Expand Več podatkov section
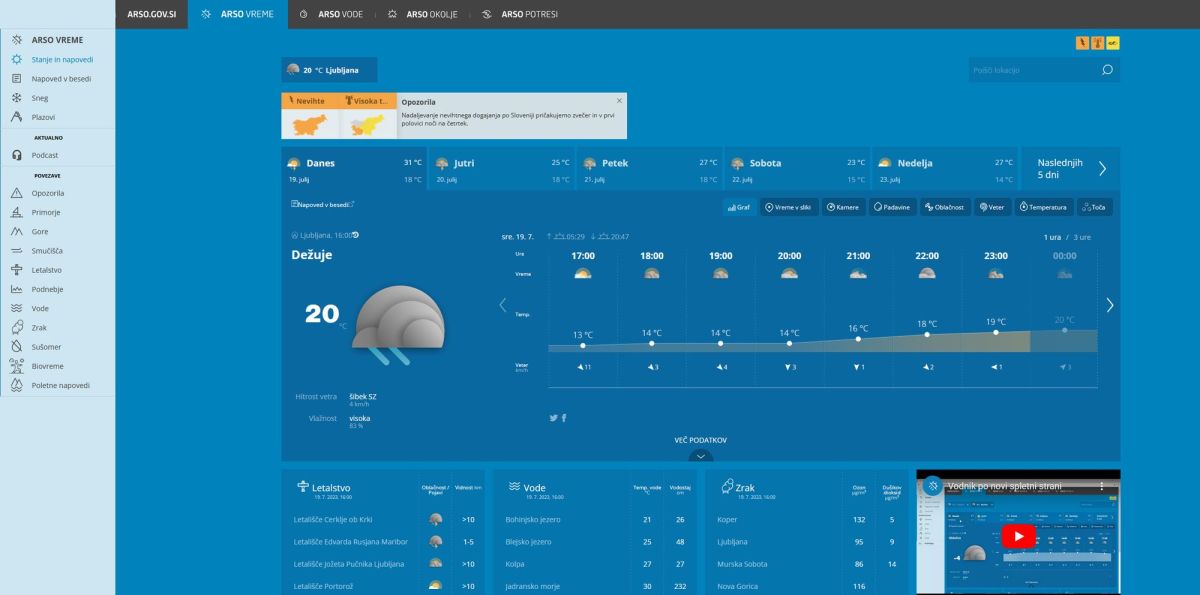This screenshot has height=595, width=1200. click(701, 440)
